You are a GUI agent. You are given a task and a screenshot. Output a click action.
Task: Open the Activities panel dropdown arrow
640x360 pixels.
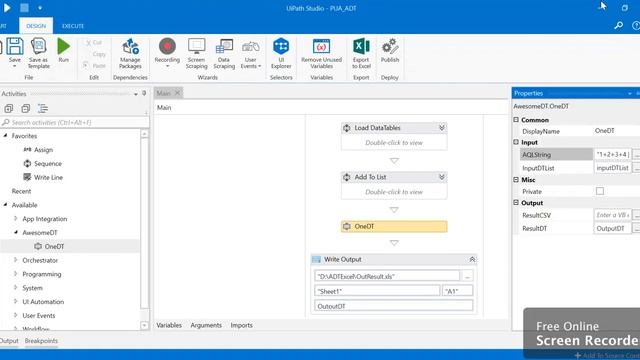click(x=136, y=94)
